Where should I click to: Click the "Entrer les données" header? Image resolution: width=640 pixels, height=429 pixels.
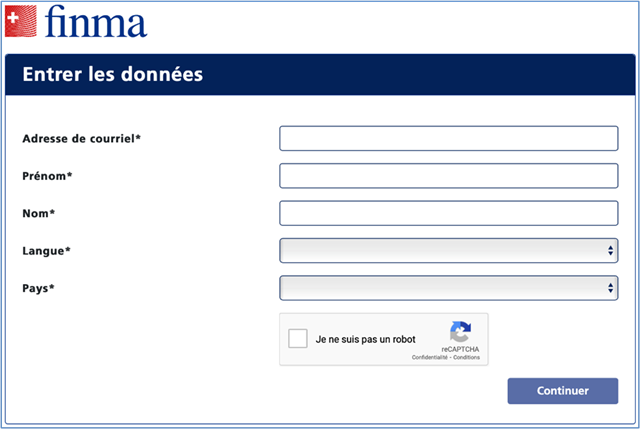click(112, 74)
